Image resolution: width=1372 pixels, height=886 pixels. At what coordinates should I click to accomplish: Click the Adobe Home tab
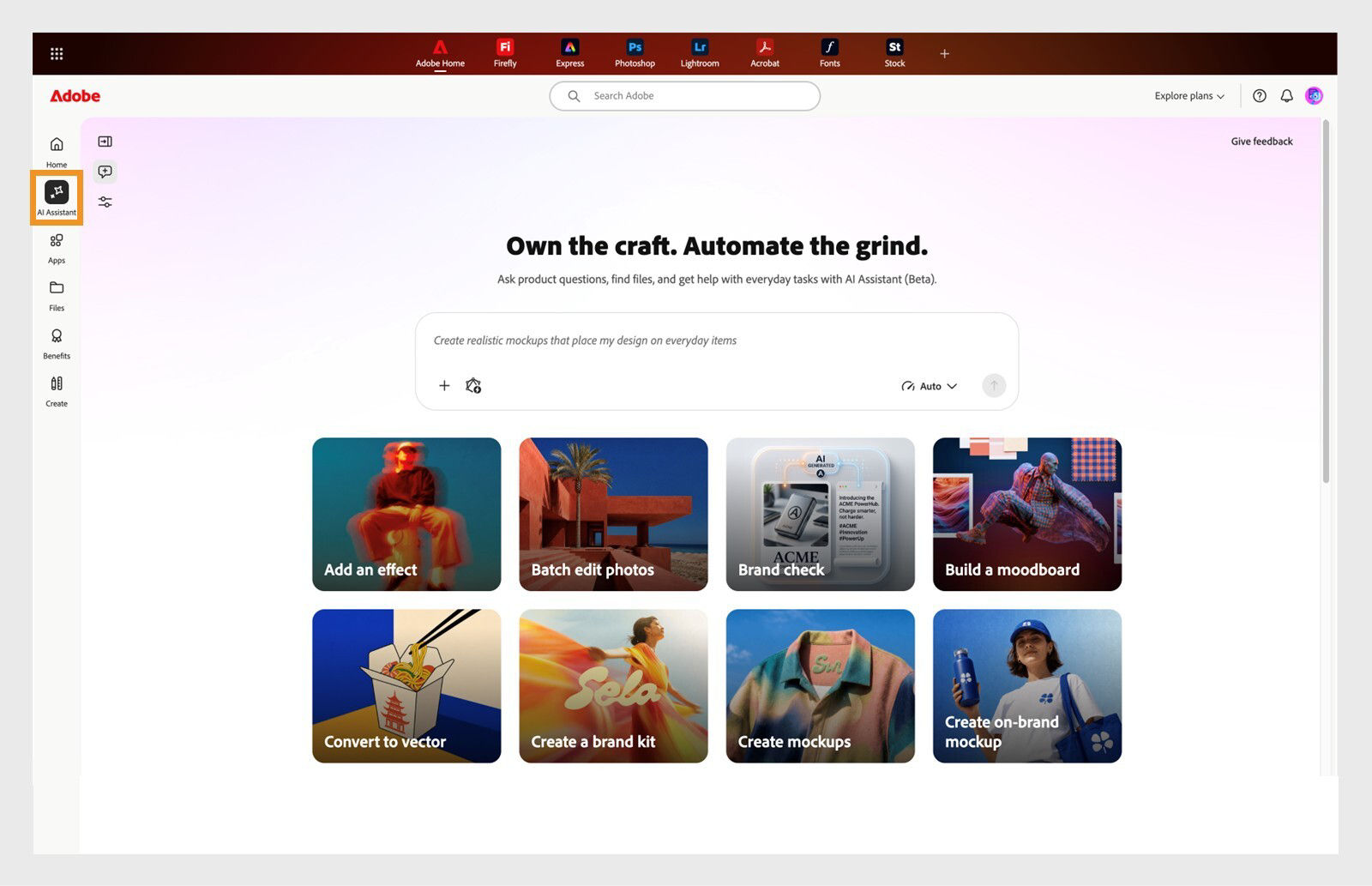click(440, 53)
